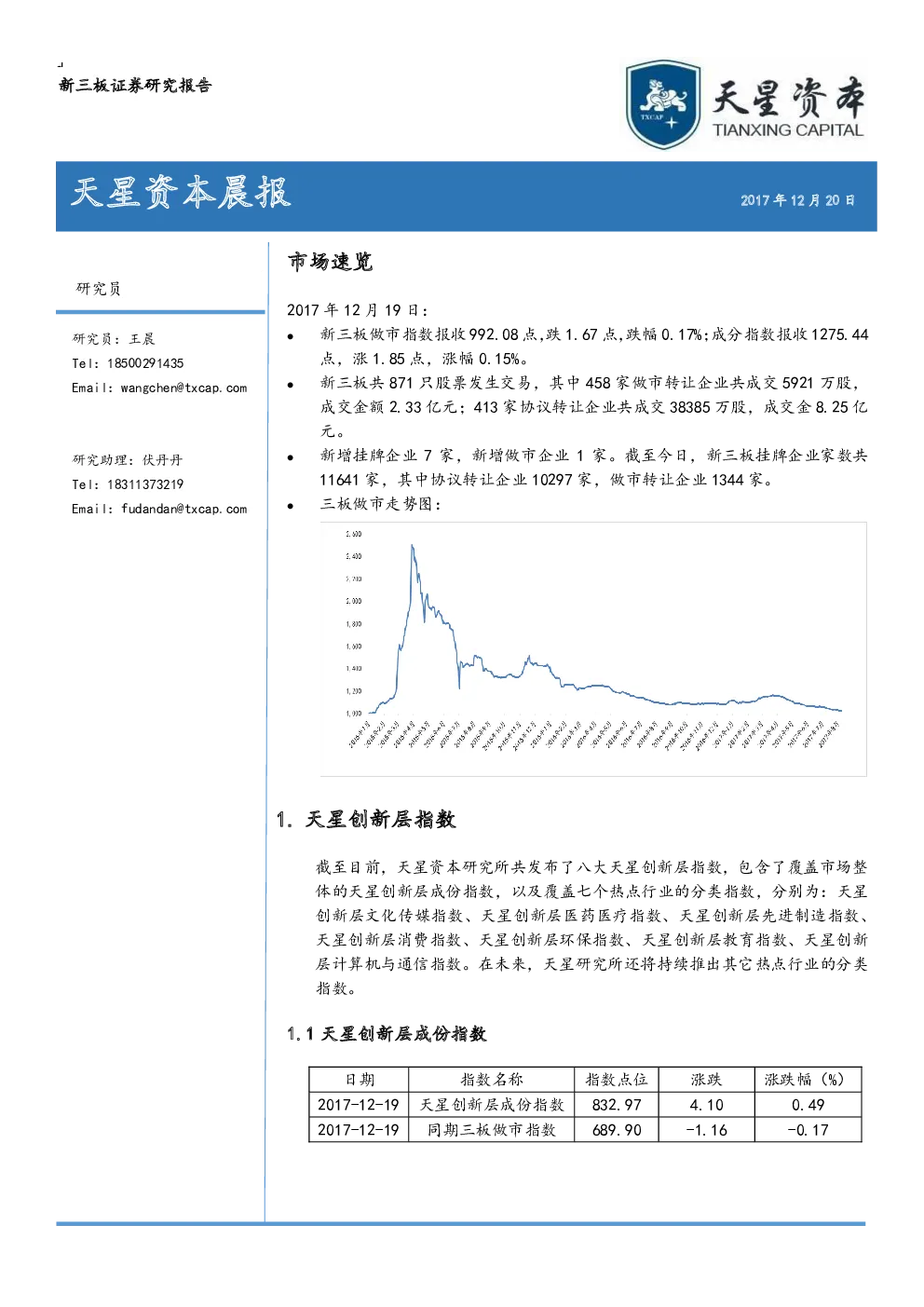Click the heading 1. 天星创新层指数
The image size is (924, 1307).
366,820
